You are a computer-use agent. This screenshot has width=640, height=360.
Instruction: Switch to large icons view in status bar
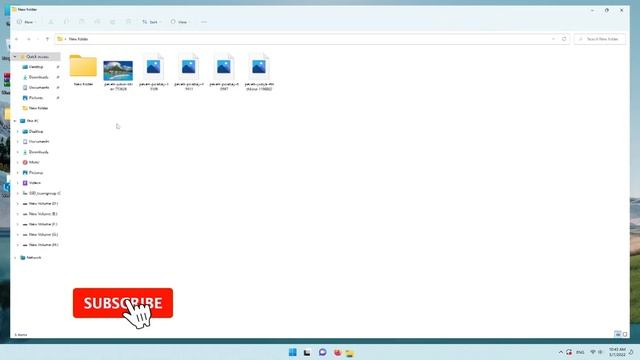click(x=625, y=334)
